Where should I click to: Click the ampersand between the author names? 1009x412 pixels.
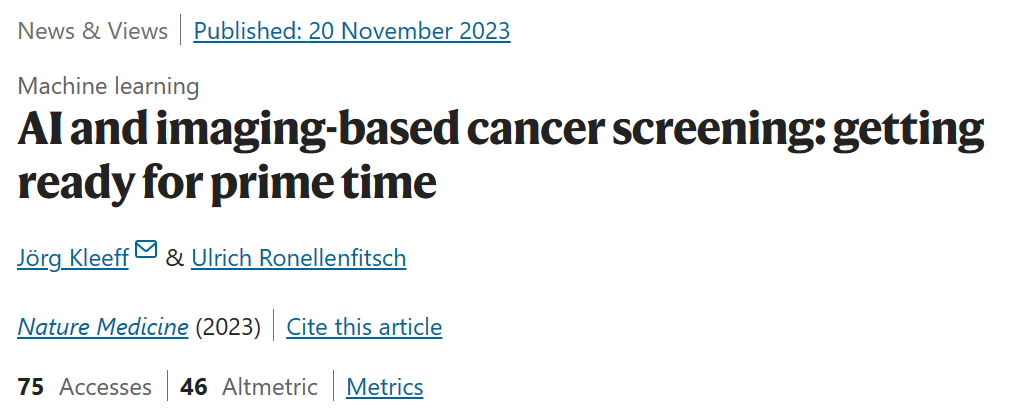coord(174,258)
